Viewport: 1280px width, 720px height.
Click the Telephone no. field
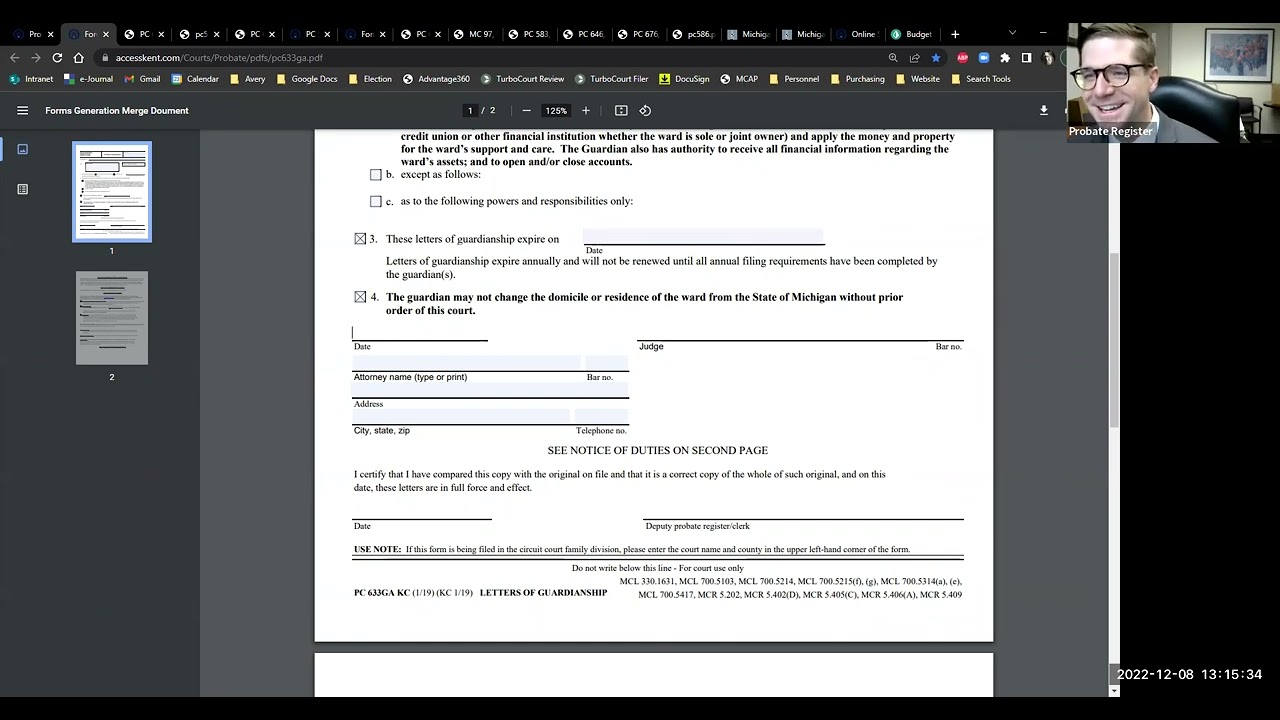coord(602,416)
